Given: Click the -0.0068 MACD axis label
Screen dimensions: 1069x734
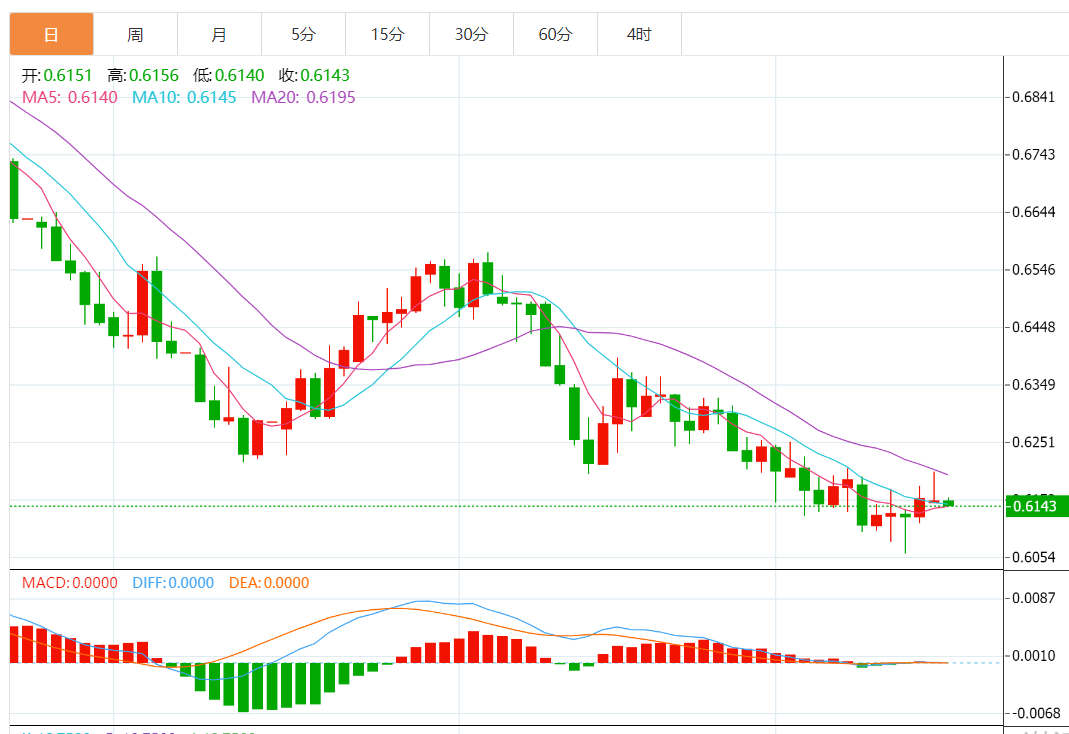Looking at the screenshot, I should tap(1034, 714).
